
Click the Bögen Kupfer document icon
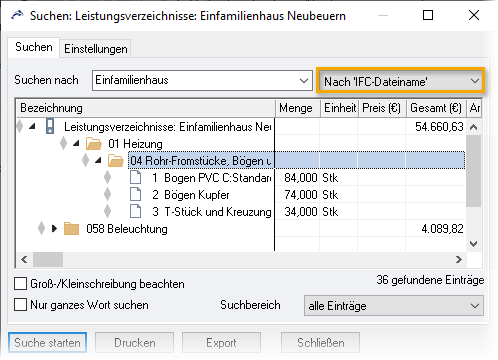pyautogui.click(x=135, y=195)
